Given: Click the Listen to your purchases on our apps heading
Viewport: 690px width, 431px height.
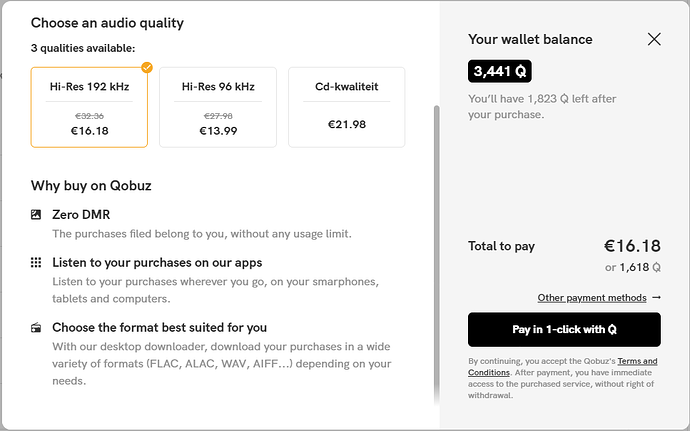Looking at the screenshot, I should pyautogui.click(x=157, y=263).
